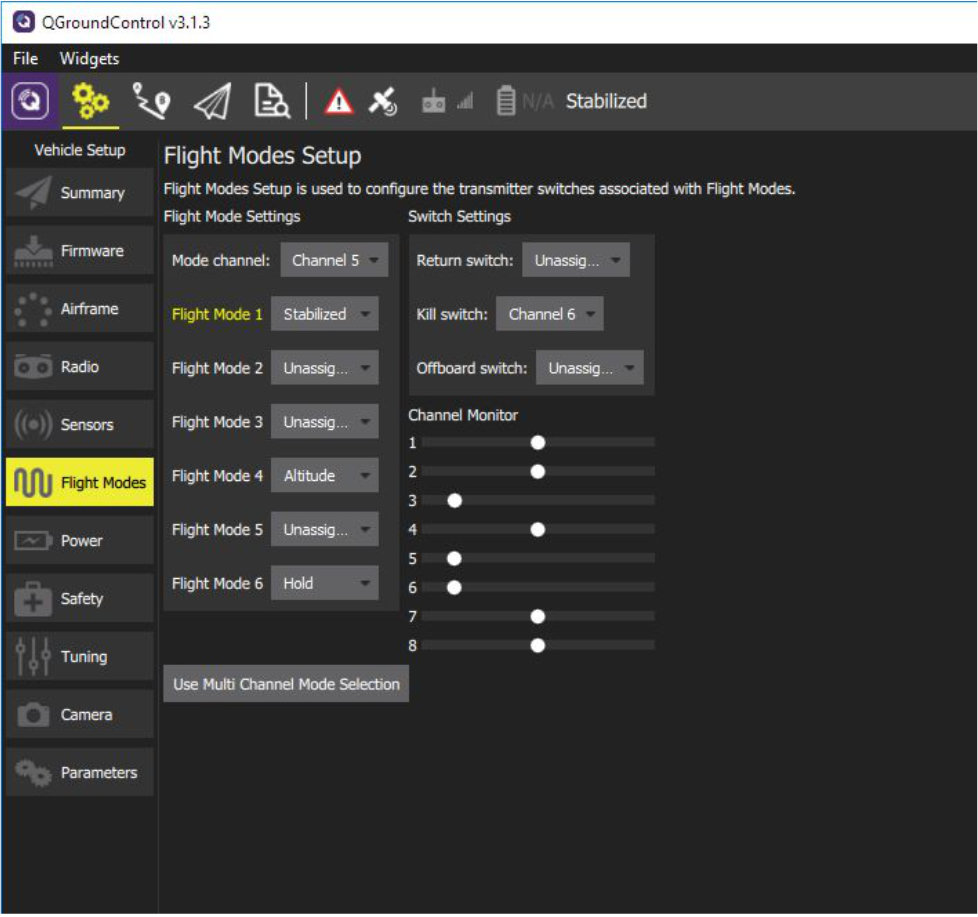978x917 pixels.
Task: Open the Flight Mode 1 dropdown
Action: tap(324, 314)
